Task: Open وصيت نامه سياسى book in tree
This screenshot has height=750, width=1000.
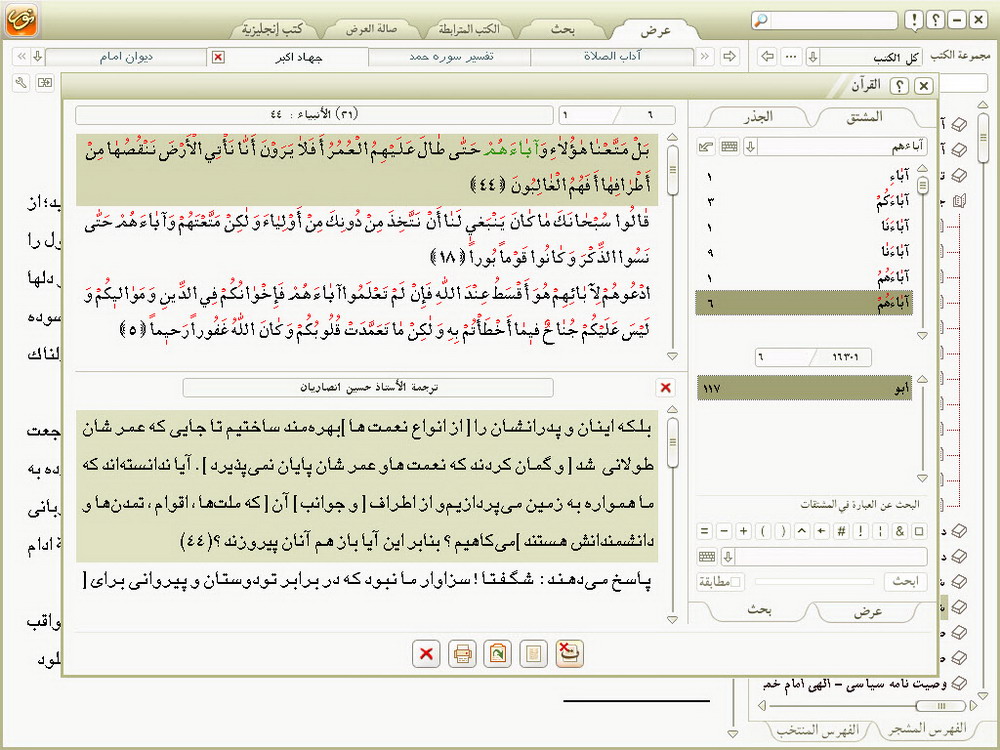Action: [855, 684]
